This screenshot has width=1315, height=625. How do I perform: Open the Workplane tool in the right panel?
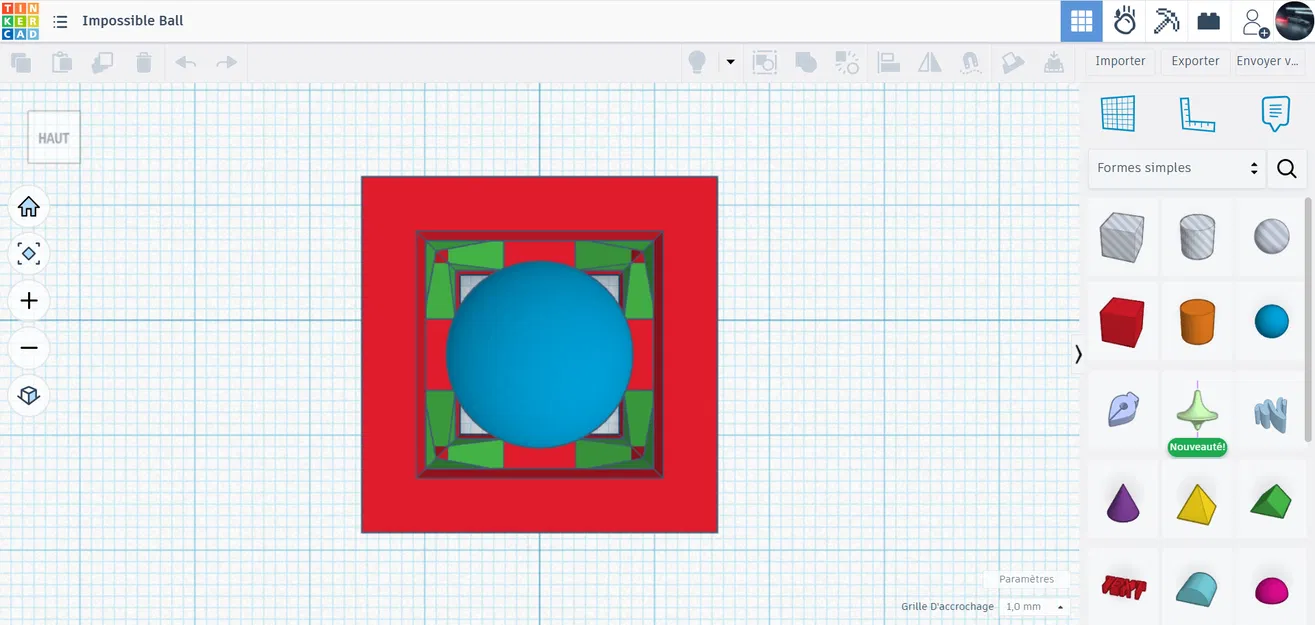(1119, 113)
